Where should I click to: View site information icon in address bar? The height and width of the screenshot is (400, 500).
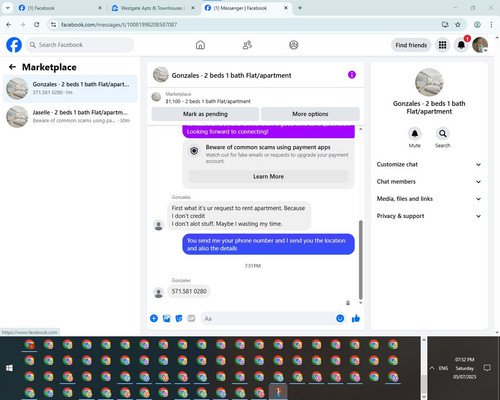coord(53,25)
